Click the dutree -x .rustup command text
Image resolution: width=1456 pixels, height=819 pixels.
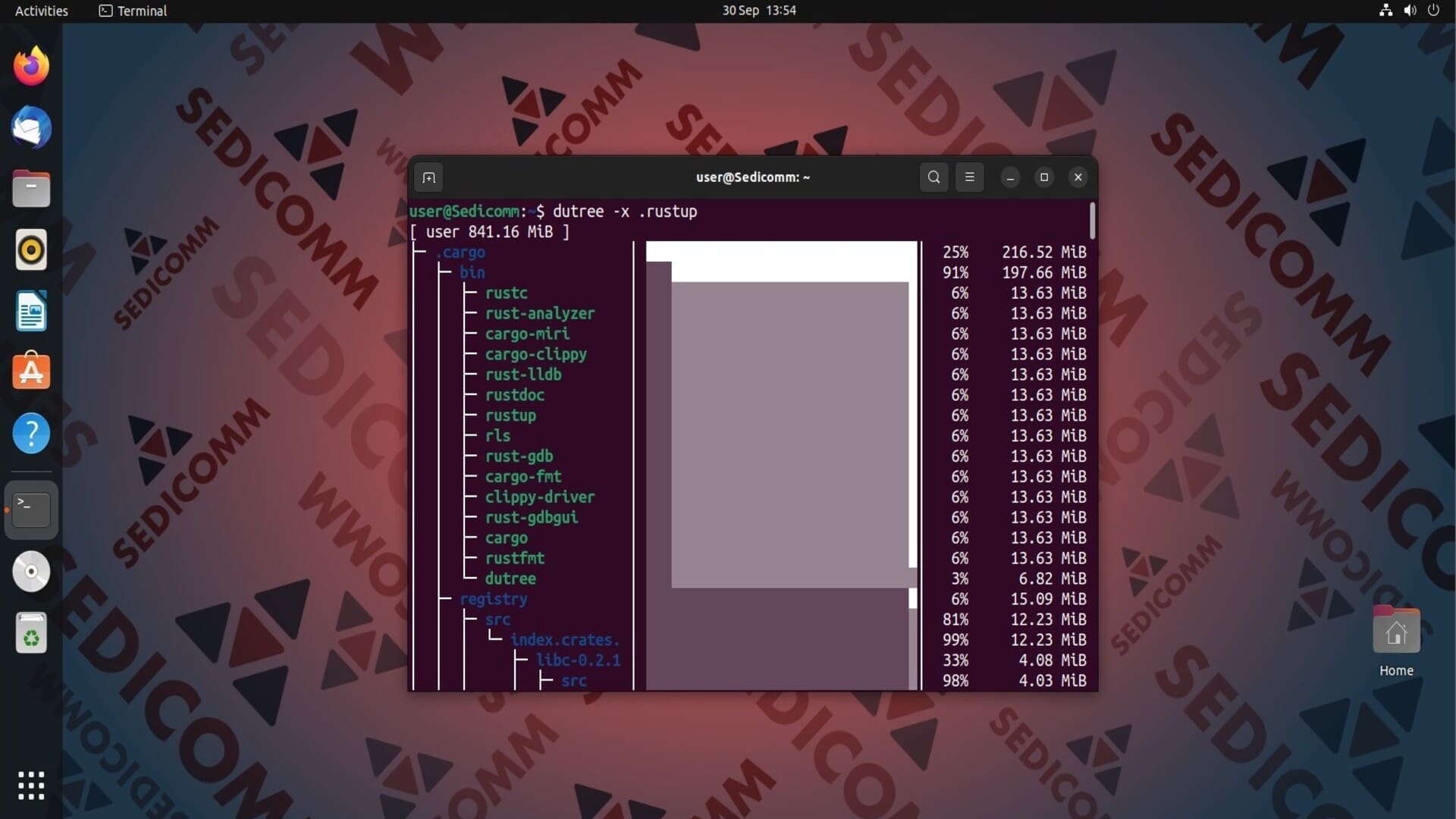click(x=625, y=212)
